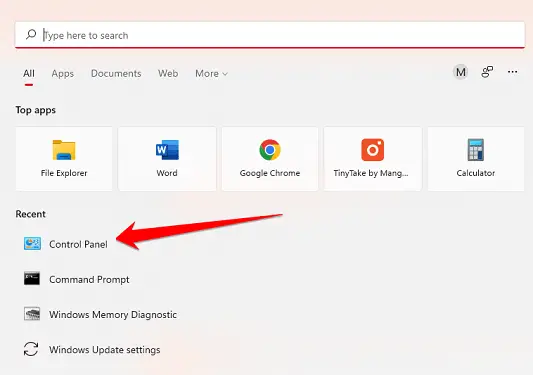Open Command Prompt from Recent
Screen dimensions: 533x375
tap(89, 279)
